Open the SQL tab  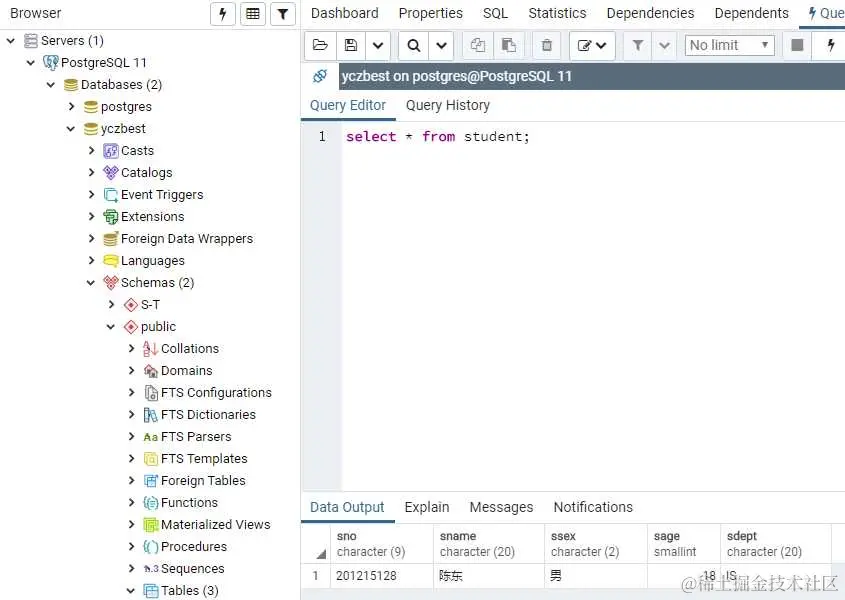coord(495,13)
